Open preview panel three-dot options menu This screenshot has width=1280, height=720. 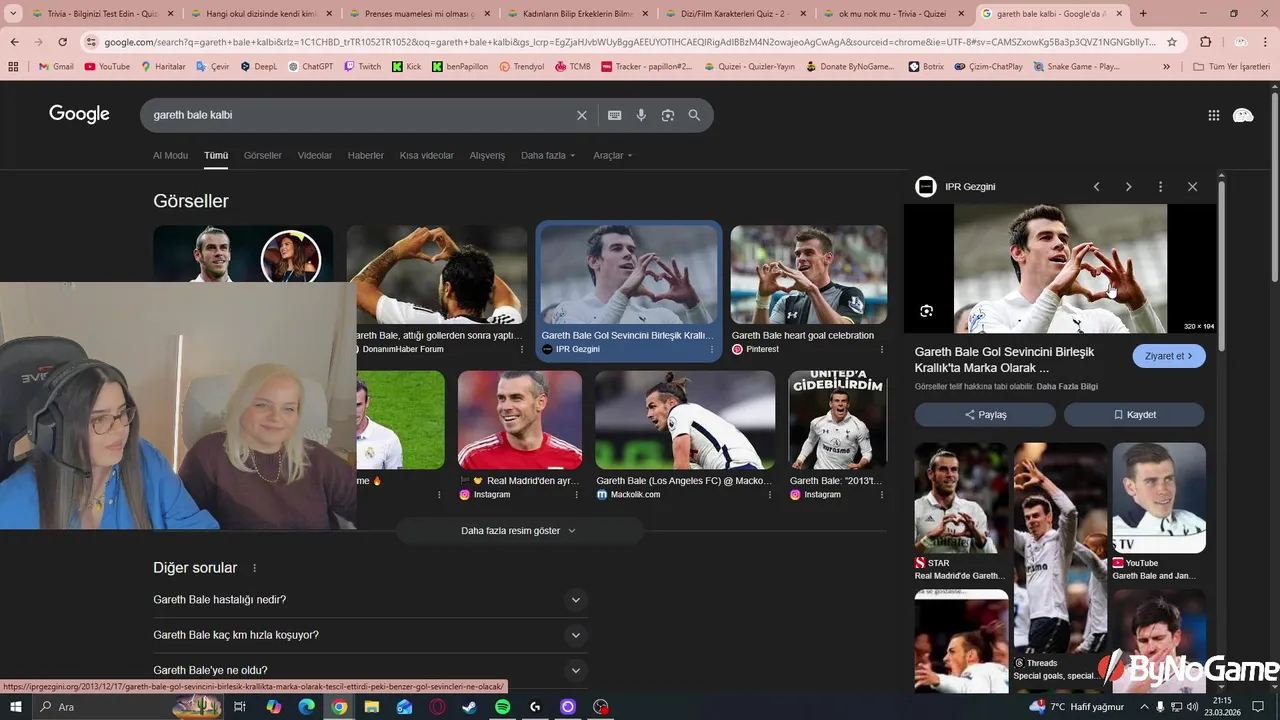(x=1160, y=187)
